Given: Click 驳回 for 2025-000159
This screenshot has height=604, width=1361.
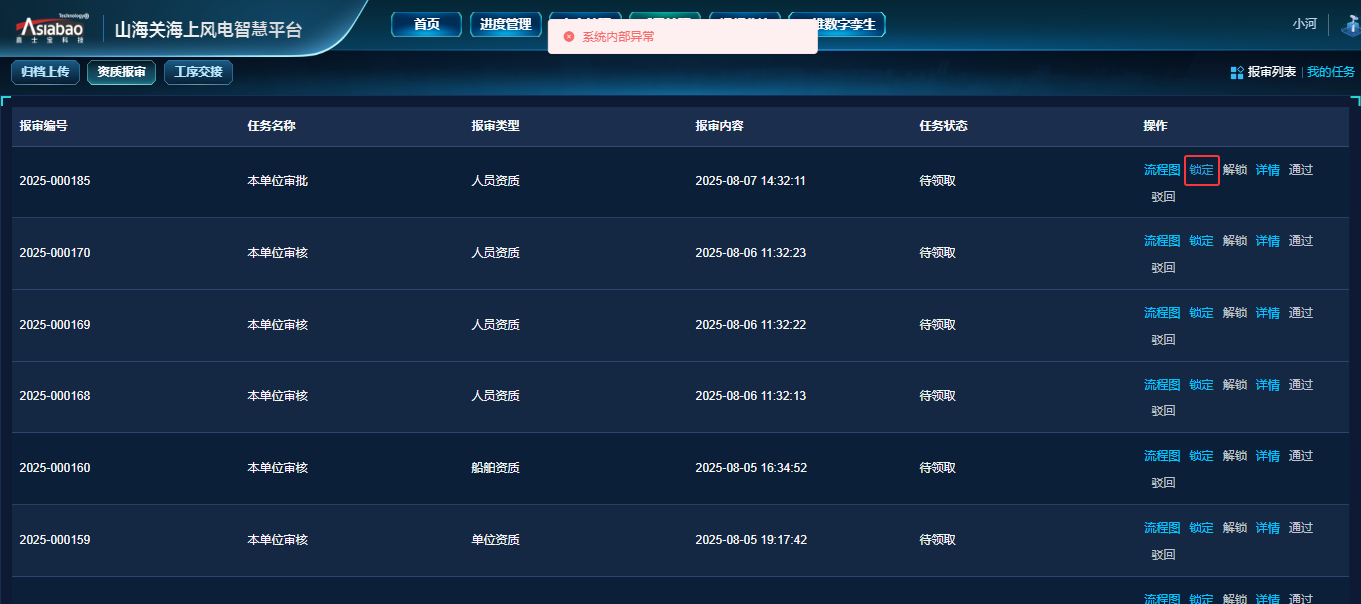Looking at the screenshot, I should pyautogui.click(x=1163, y=555).
